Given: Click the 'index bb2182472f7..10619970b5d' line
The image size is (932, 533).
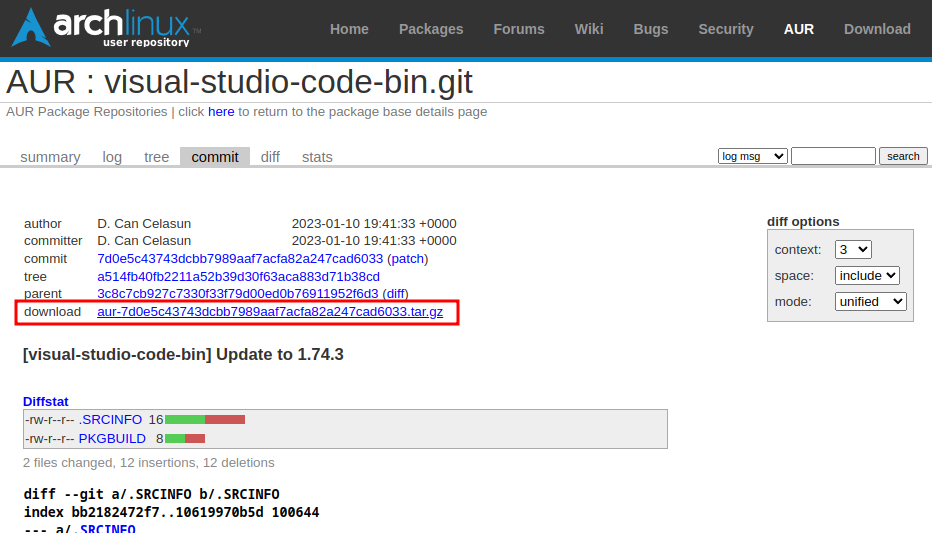Looking at the screenshot, I should point(171,512).
